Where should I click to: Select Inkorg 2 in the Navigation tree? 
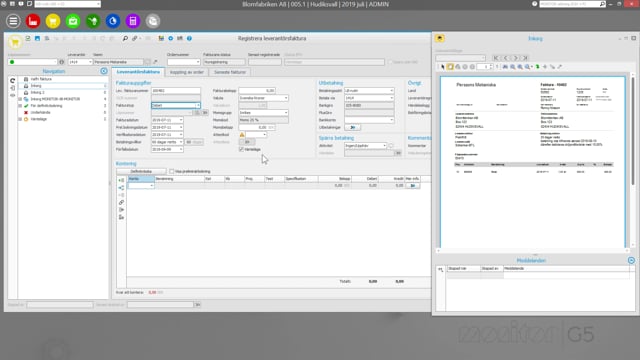coord(38,93)
